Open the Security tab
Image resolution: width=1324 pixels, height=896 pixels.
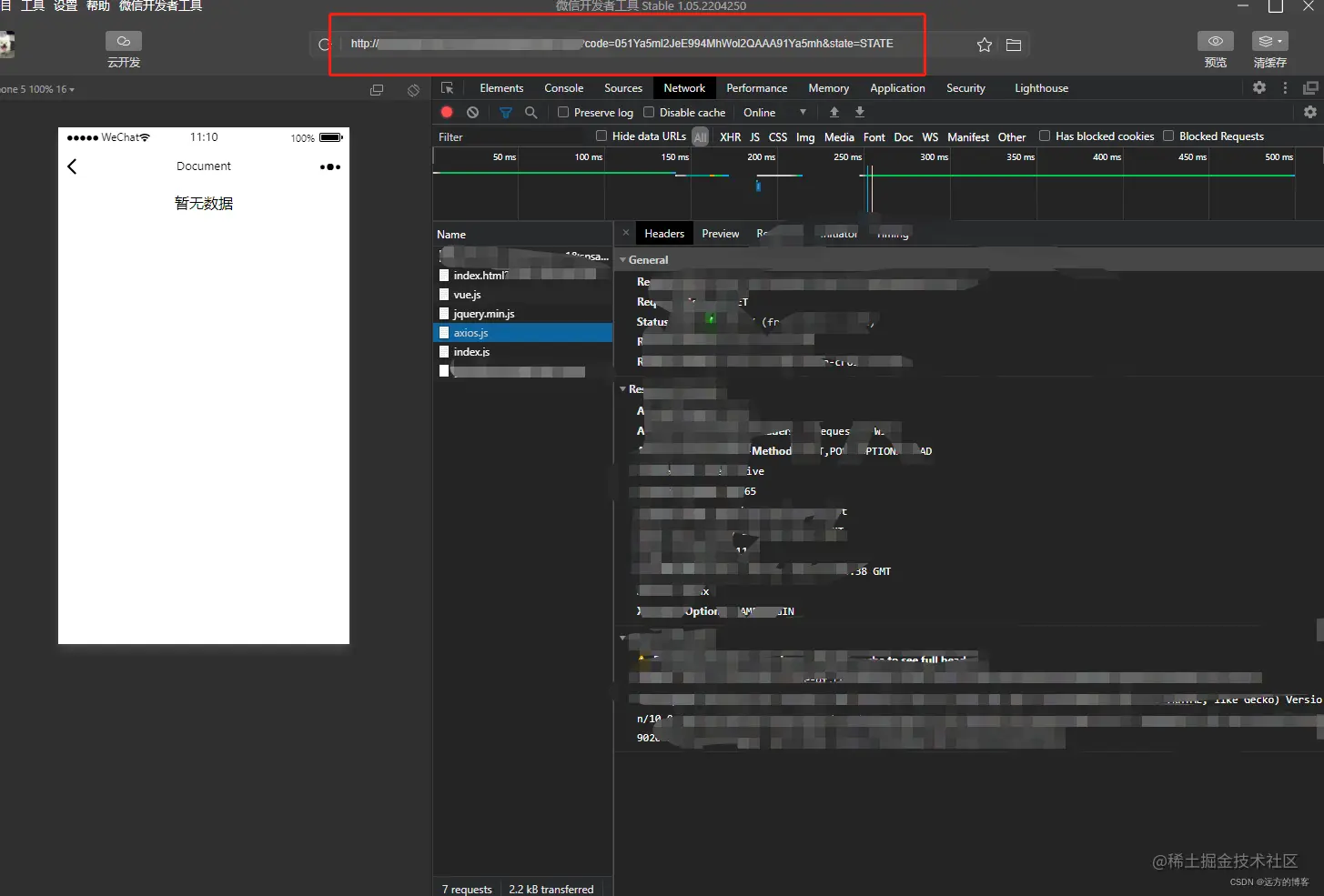pyautogui.click(x=965, y=88)
